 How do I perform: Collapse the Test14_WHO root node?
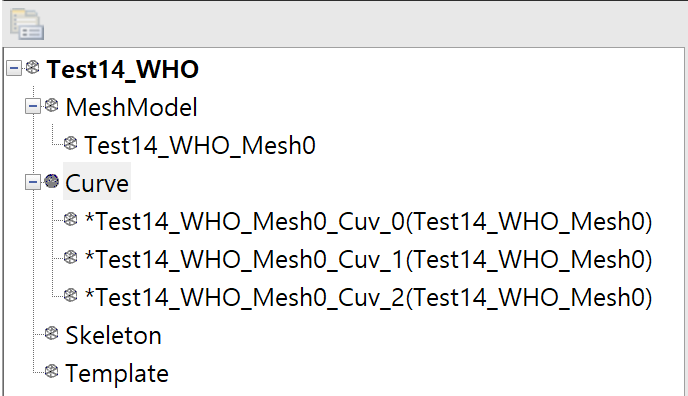[x=14, y=68]
